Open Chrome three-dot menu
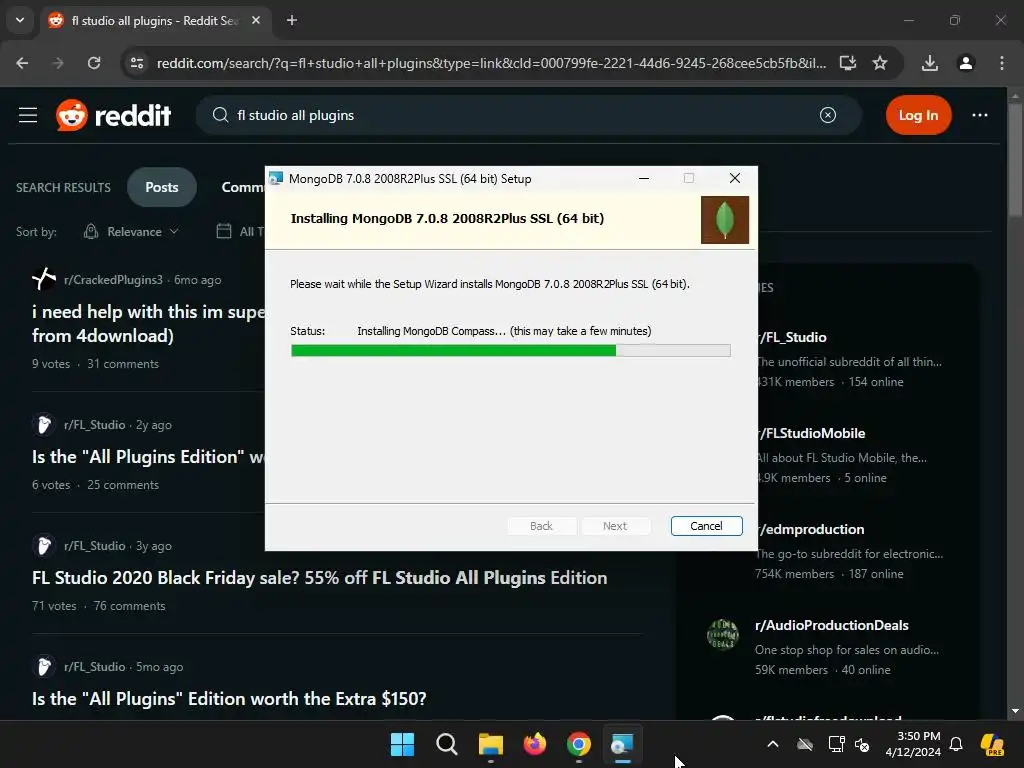 tap(1002, 63)
